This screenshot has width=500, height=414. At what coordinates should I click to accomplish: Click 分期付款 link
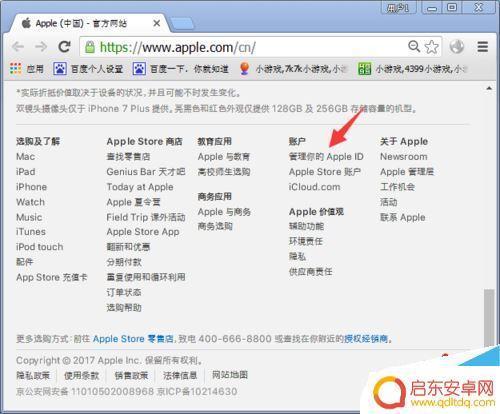point(124,262)
